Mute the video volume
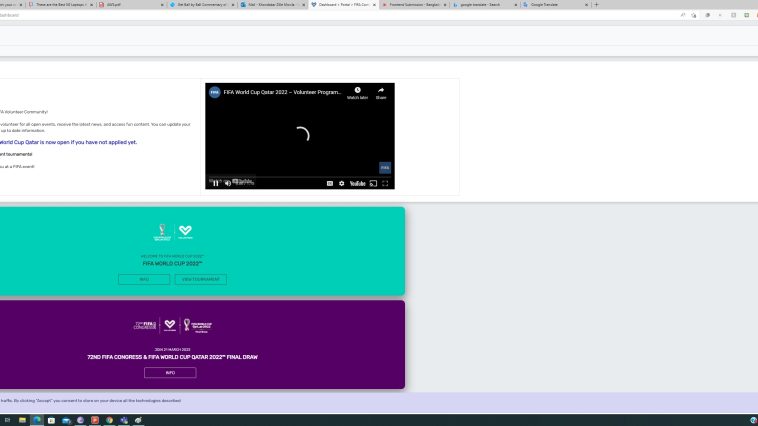758x426 pixels. 227,183
